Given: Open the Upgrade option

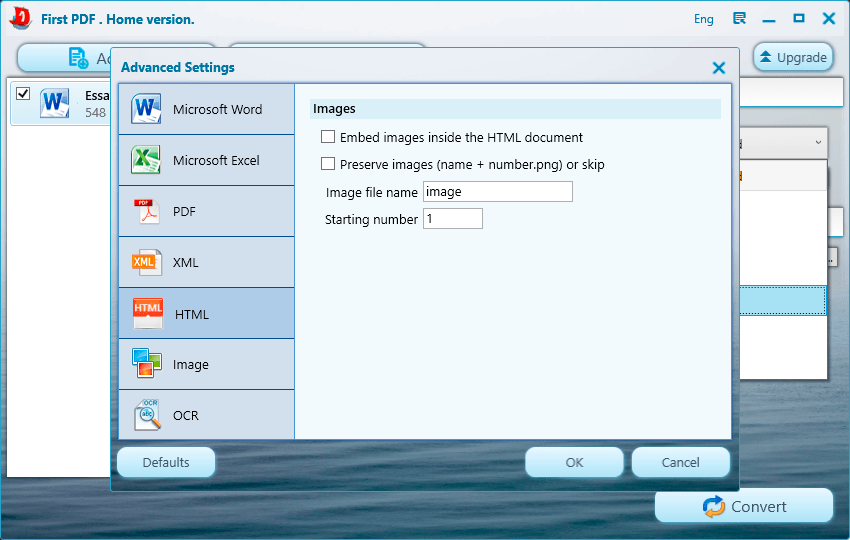Looking at the screenshot, I should click(x=793, y=57).
